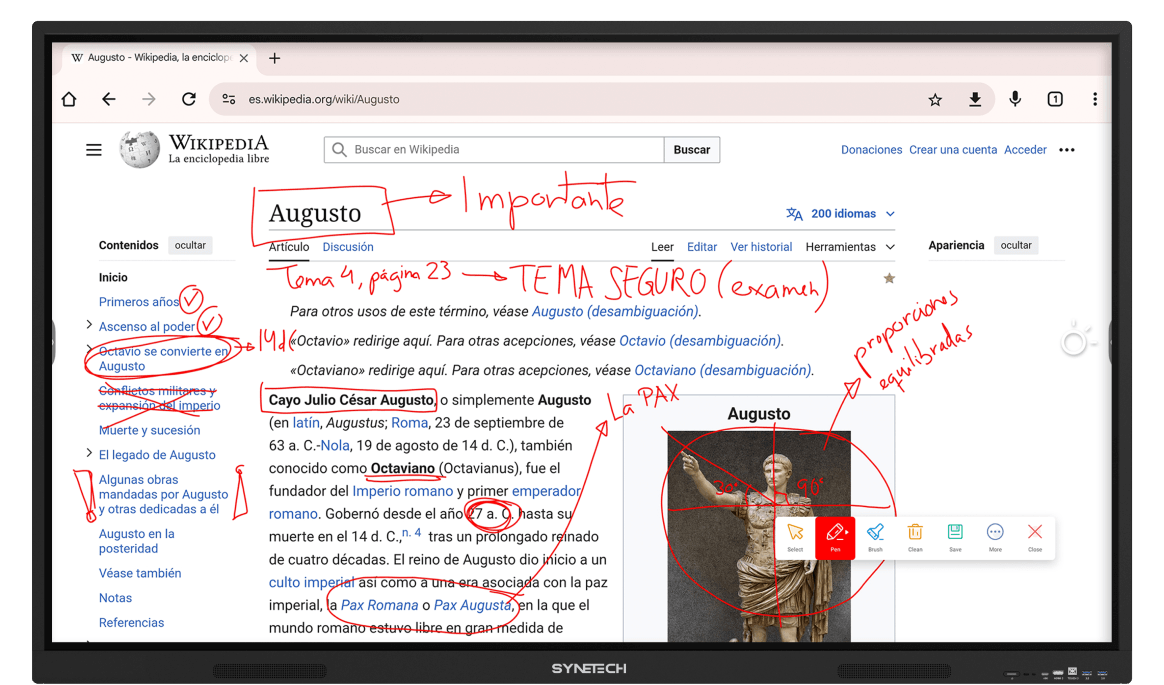Click the featured article star badge
This screenshot has width=1164, height=685.
(889, 278)
